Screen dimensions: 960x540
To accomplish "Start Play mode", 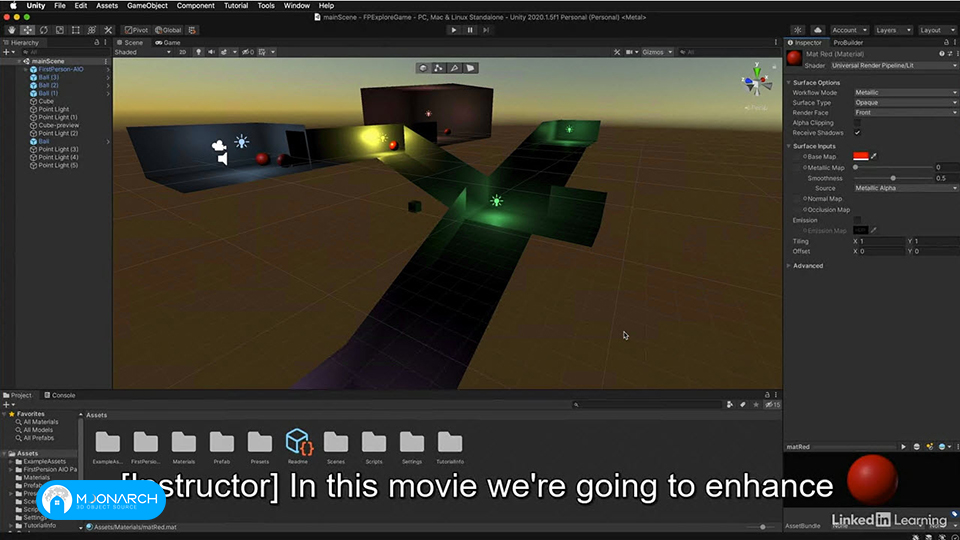I will click(x=454, y=30).
